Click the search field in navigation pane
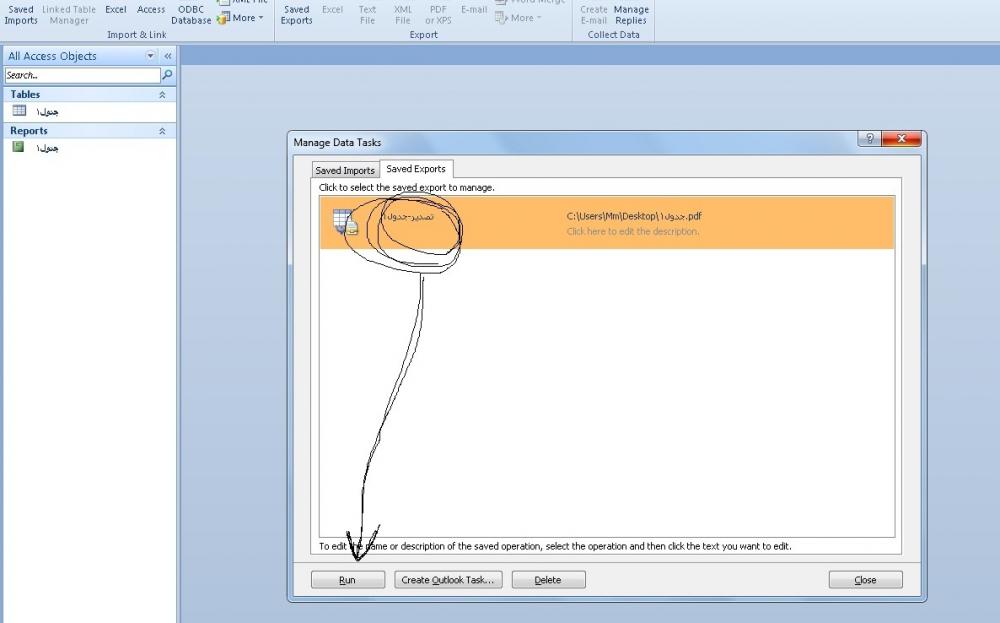The width and height of the screenshot is (1000, 623). [82, 75]
